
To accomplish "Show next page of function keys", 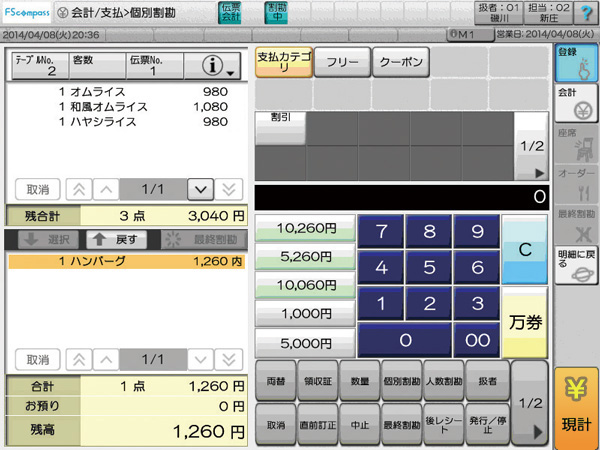I will click(531, 404).
